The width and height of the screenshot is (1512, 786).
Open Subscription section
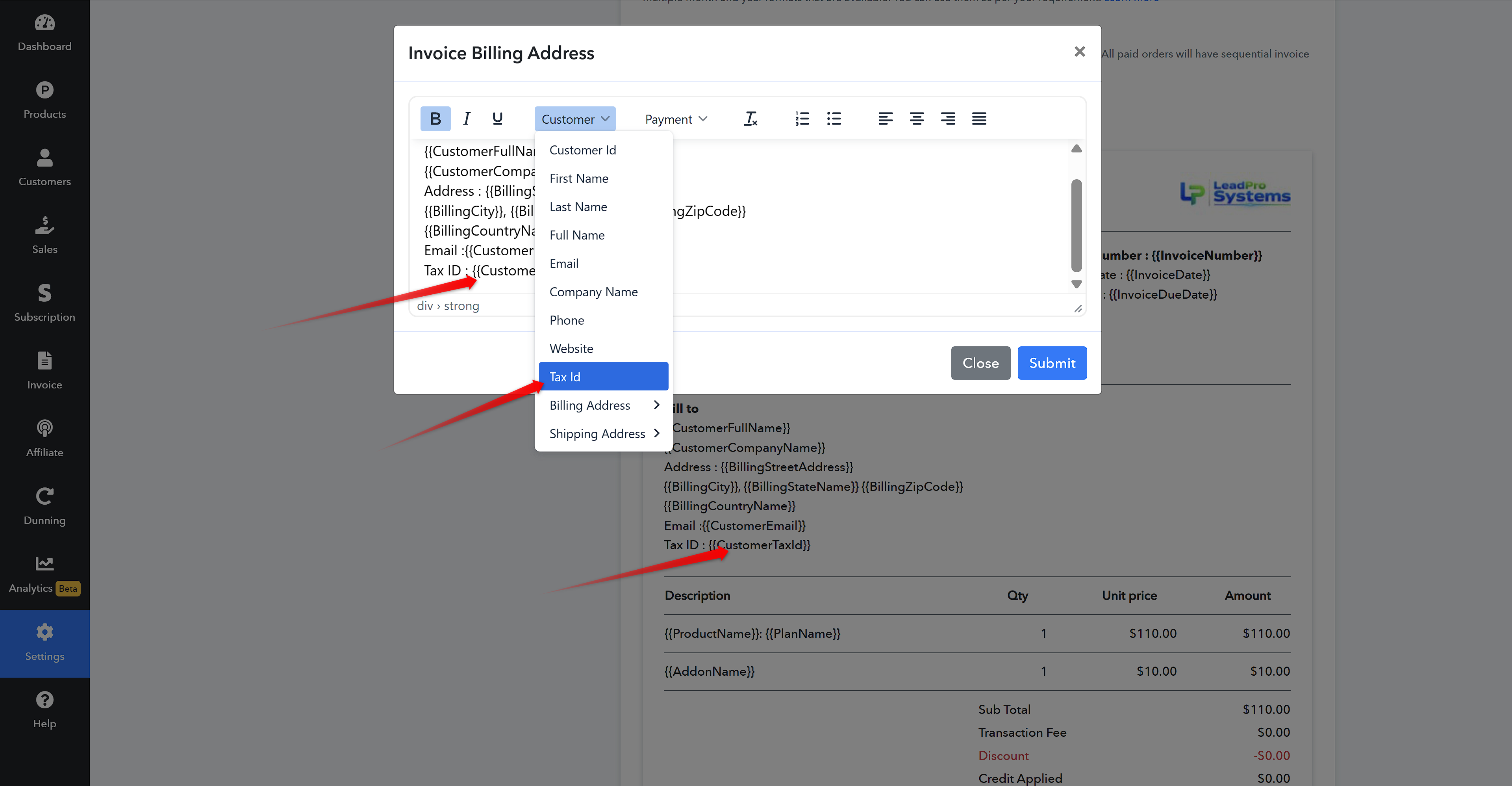[44, 303]
